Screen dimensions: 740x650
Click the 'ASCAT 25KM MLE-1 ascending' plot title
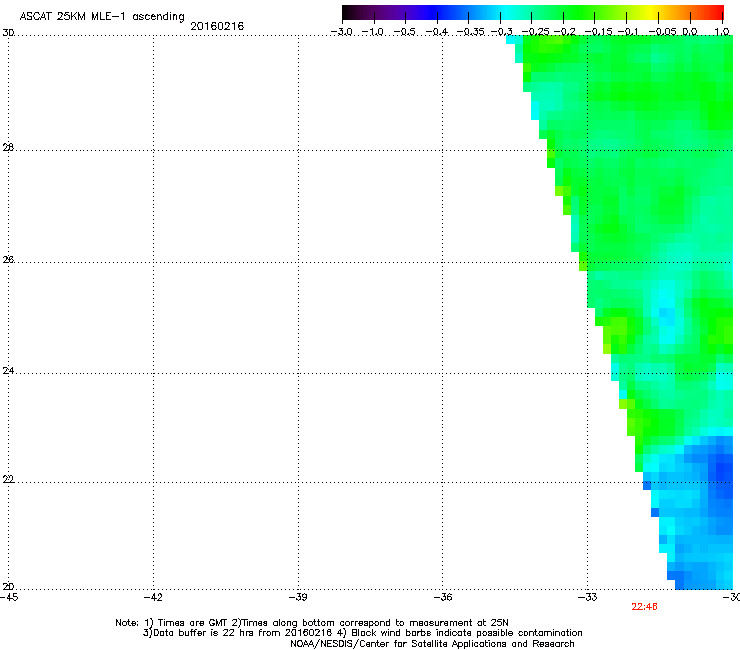point(102,17)
